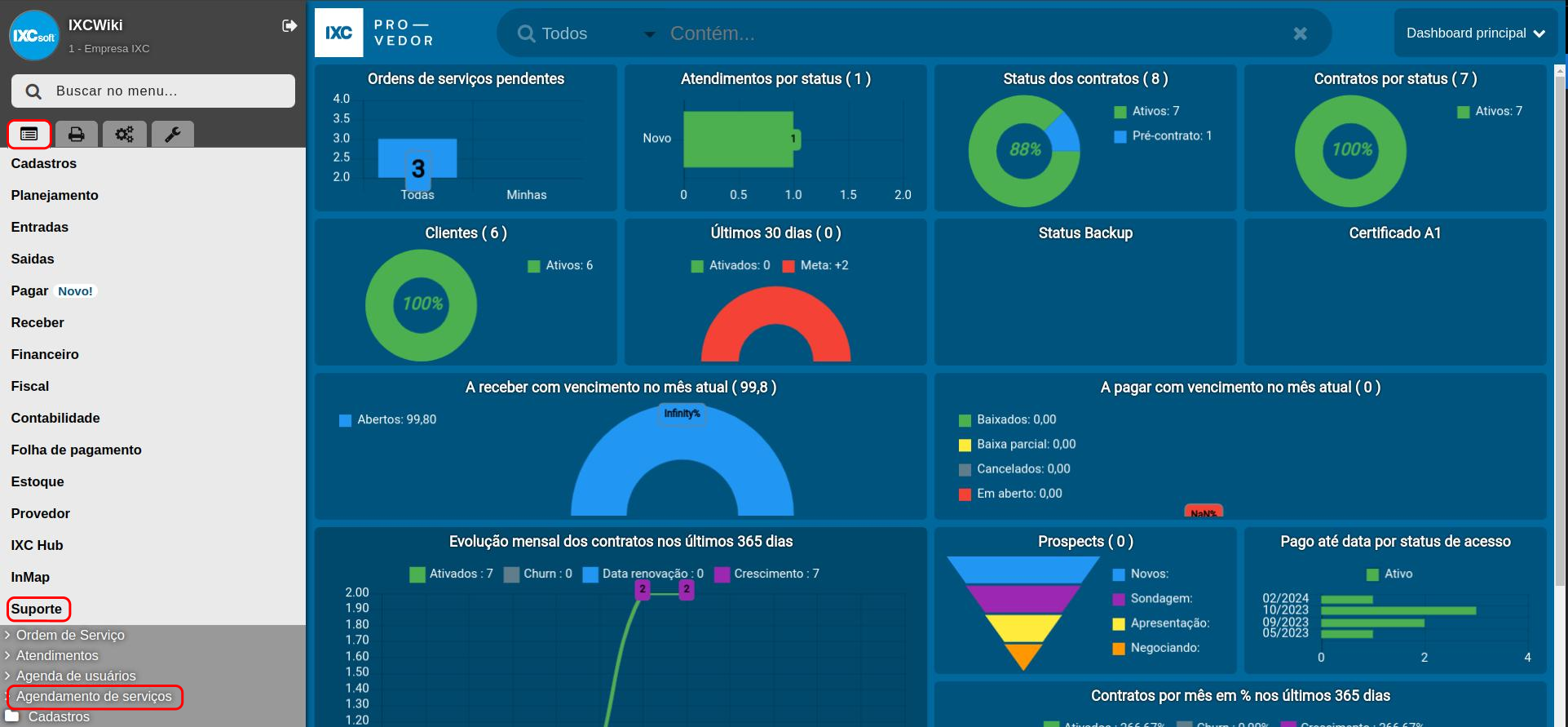Toggle Sondagem legend in Prospects funnel
This screenshot has height=727, width=1568.
pos(1153,598)
